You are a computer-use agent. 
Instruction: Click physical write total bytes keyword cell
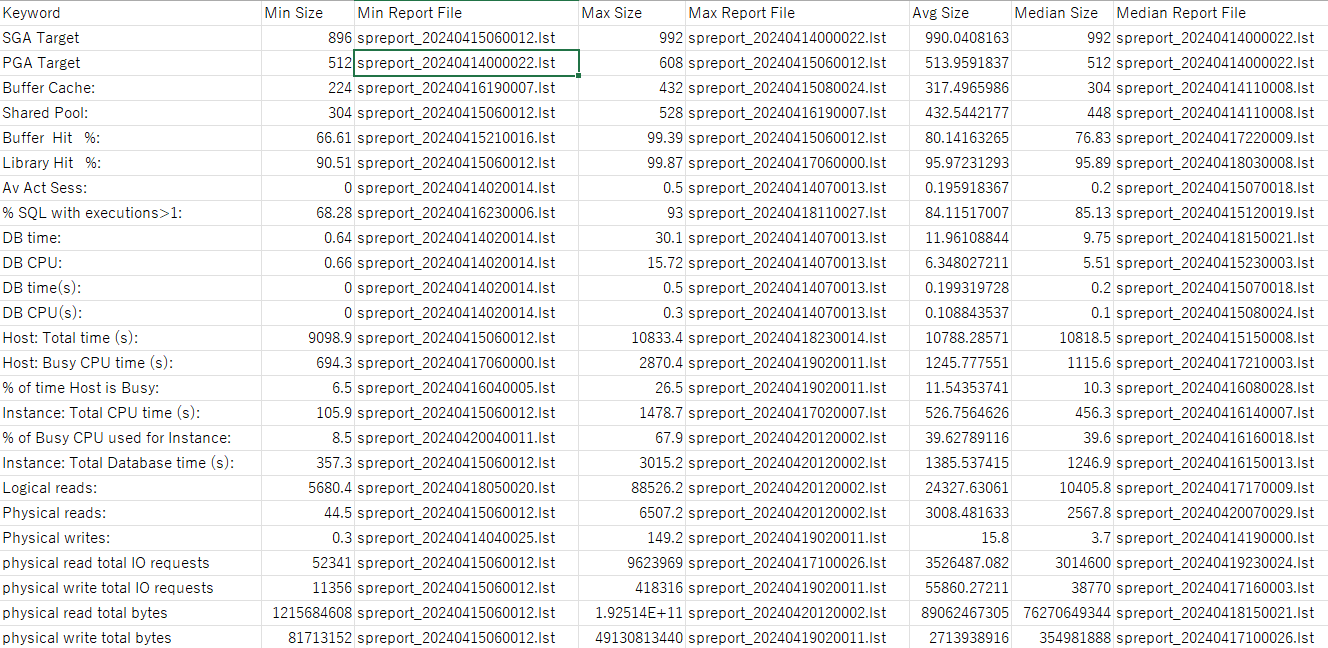(131, 638)
